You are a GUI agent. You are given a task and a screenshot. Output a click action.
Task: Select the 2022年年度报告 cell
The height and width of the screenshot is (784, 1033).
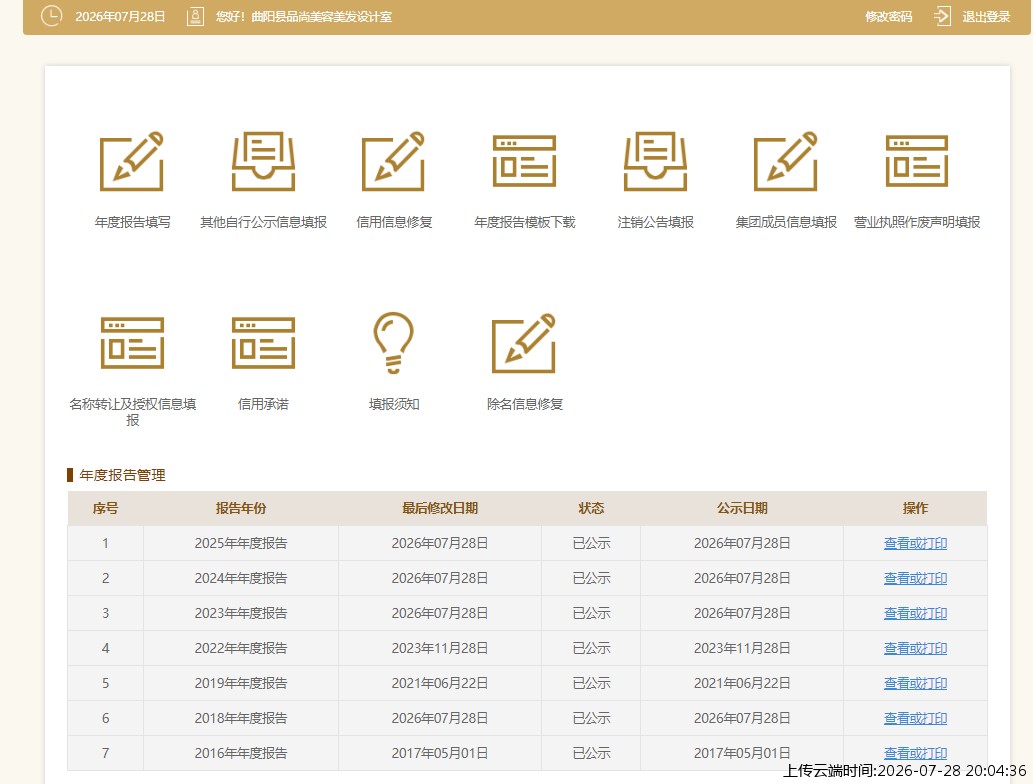(241, 648)
